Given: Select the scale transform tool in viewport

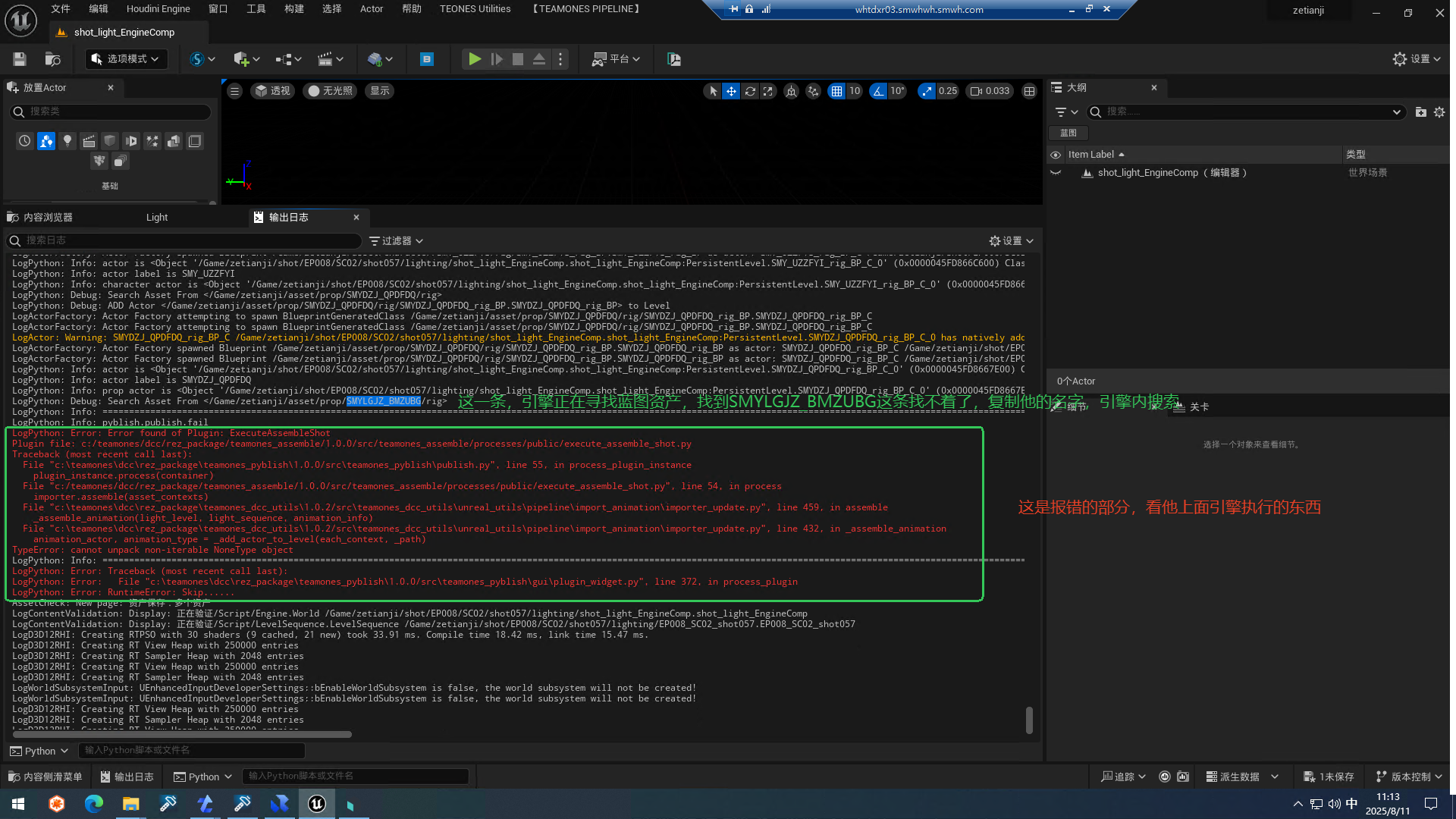Looking at the screenshot, I should coord(768,91).
